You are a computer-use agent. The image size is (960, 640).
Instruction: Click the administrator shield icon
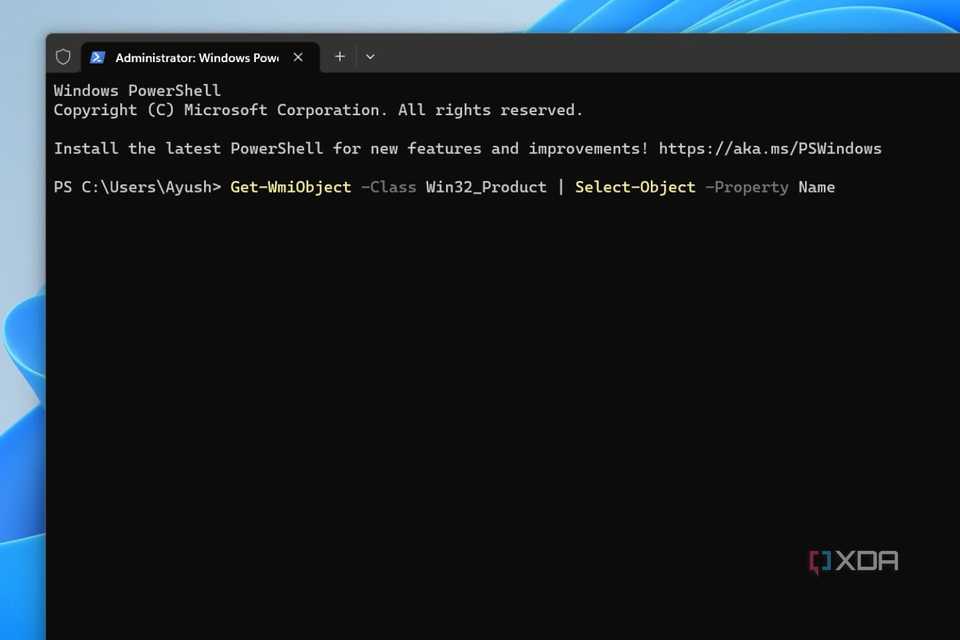pos(63,57)
